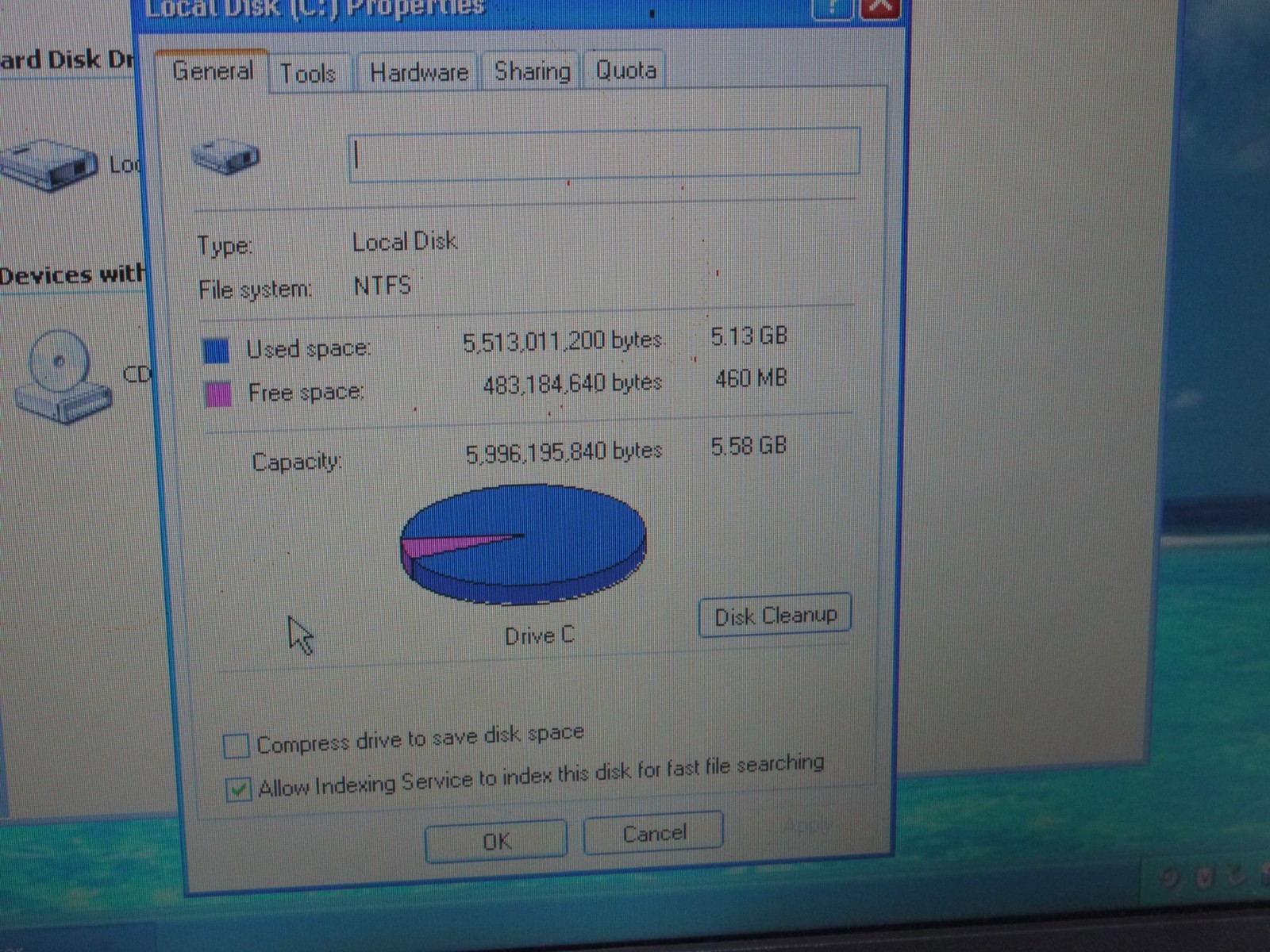The width and height of the screenshot is (1270, 952).
Task: Click the Local Disk type value
Action: (x=405, y=242)
